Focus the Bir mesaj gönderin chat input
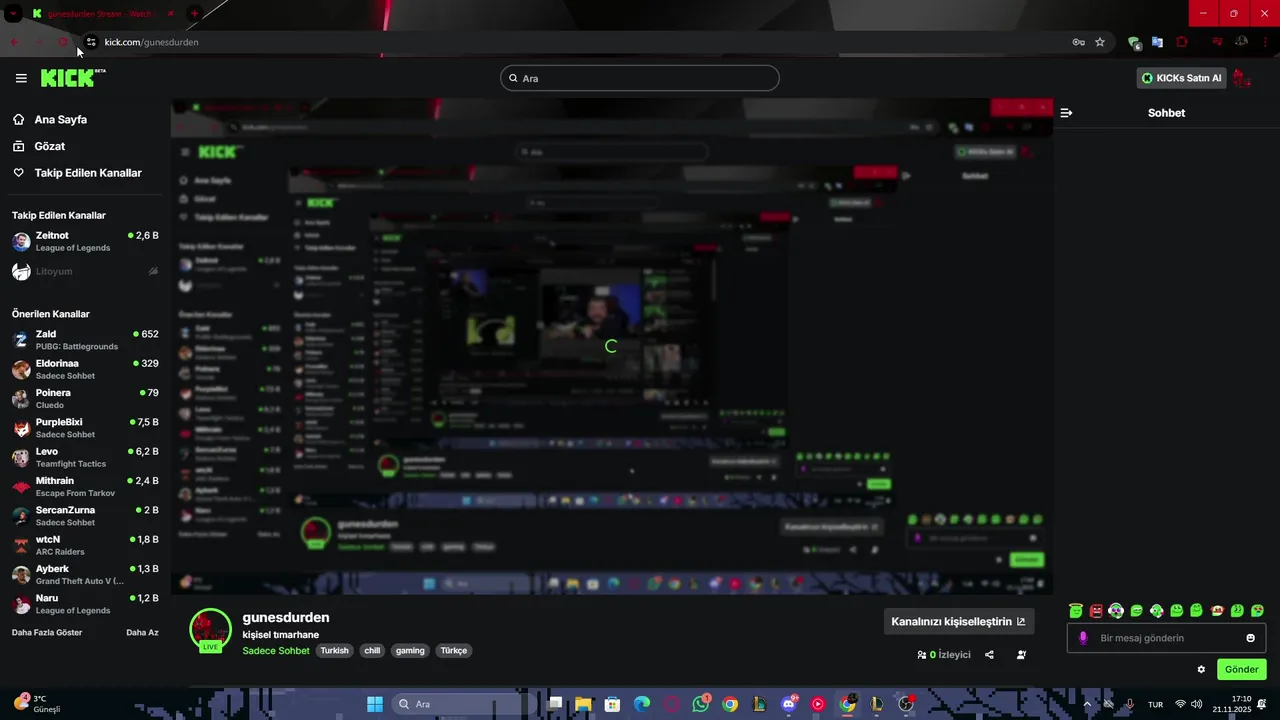 point(1166,638)
